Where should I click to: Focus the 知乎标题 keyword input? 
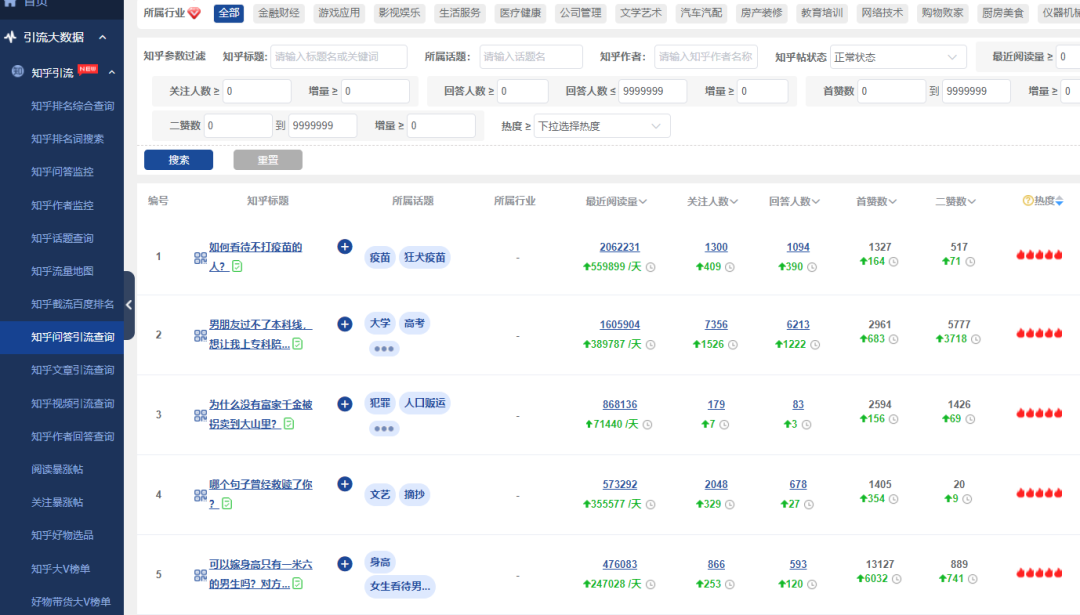339,56
